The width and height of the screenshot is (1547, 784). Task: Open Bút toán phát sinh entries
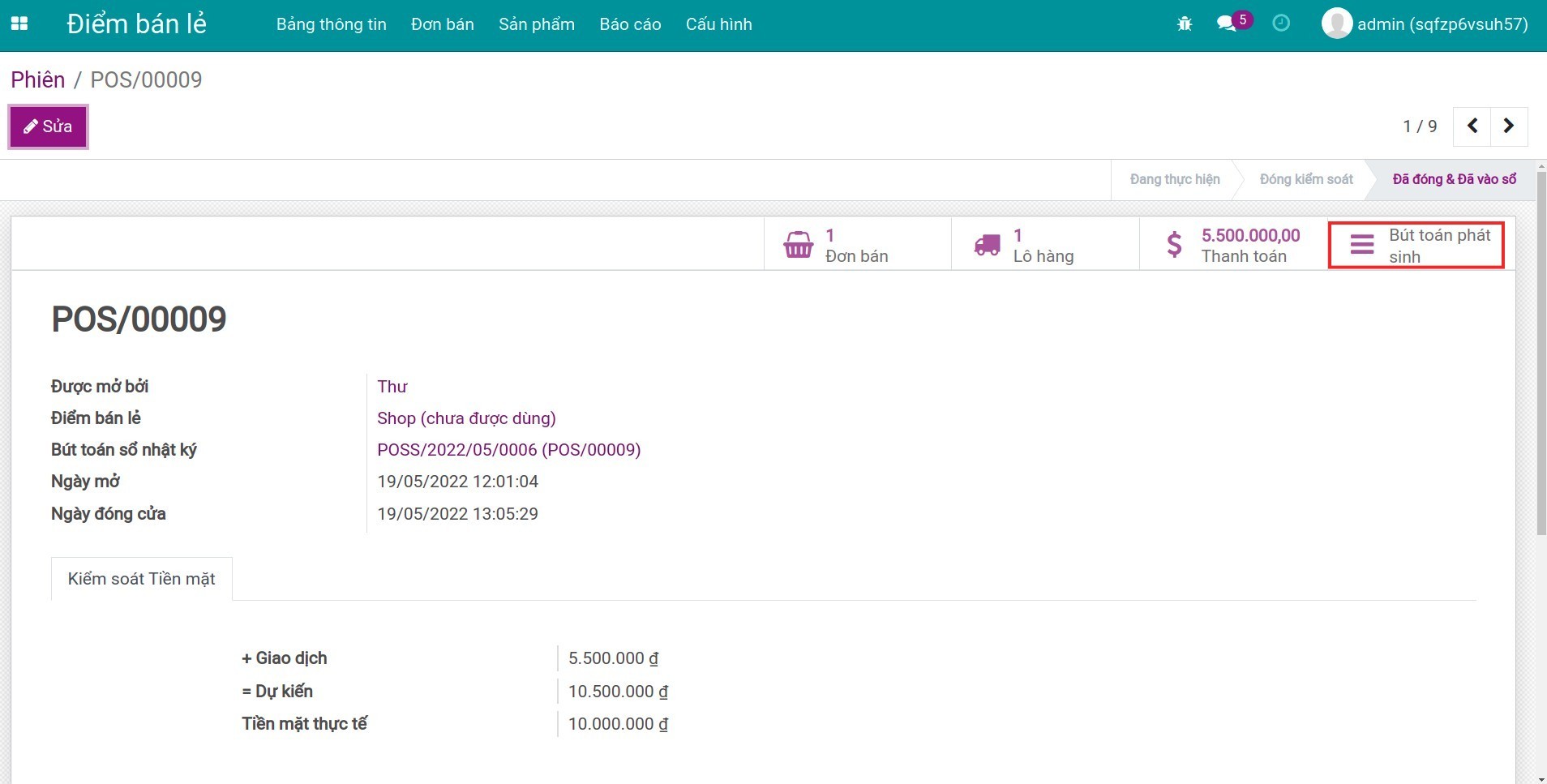click(1416, 245)
